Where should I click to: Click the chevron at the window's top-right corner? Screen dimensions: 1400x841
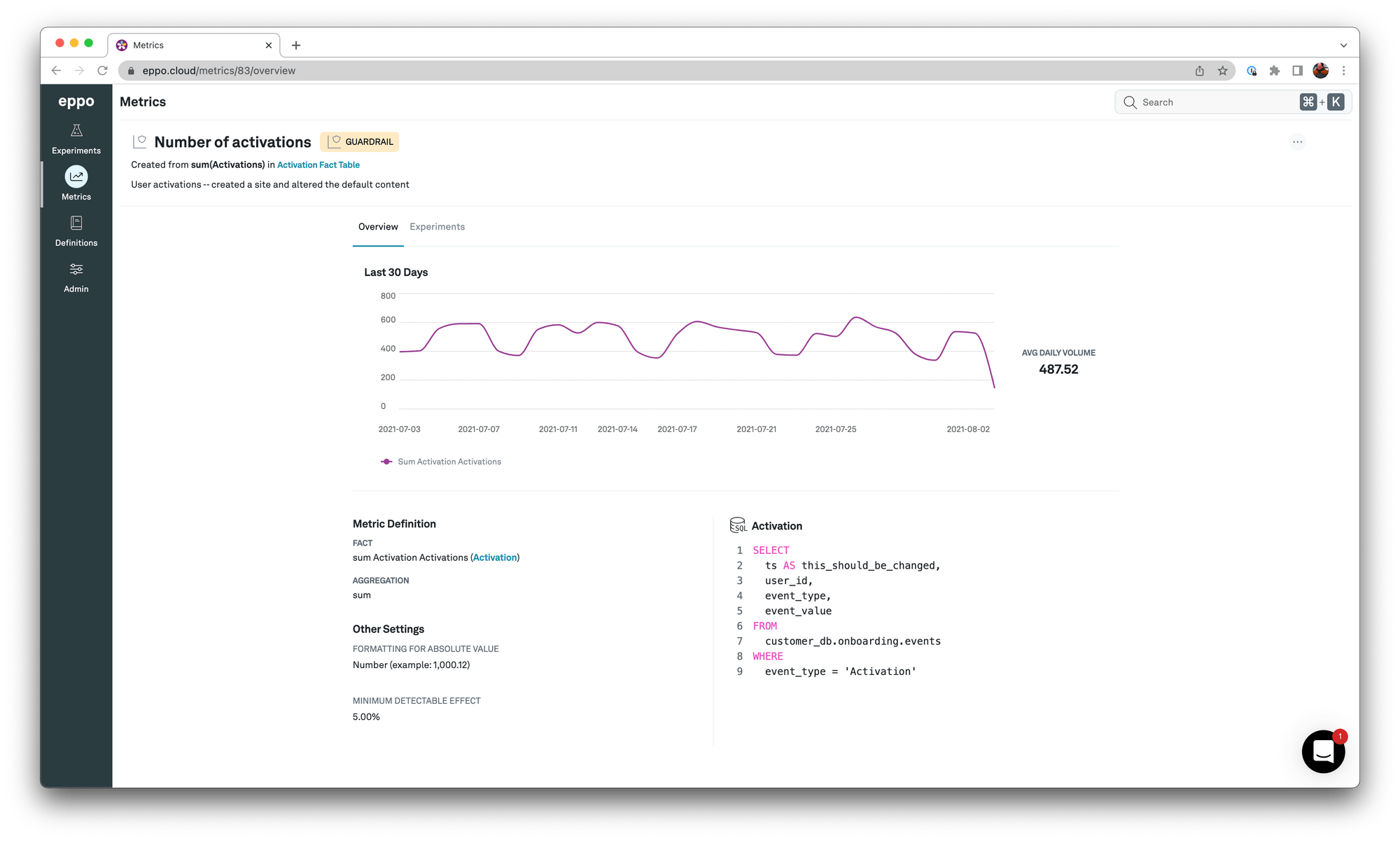point(1343,44)
